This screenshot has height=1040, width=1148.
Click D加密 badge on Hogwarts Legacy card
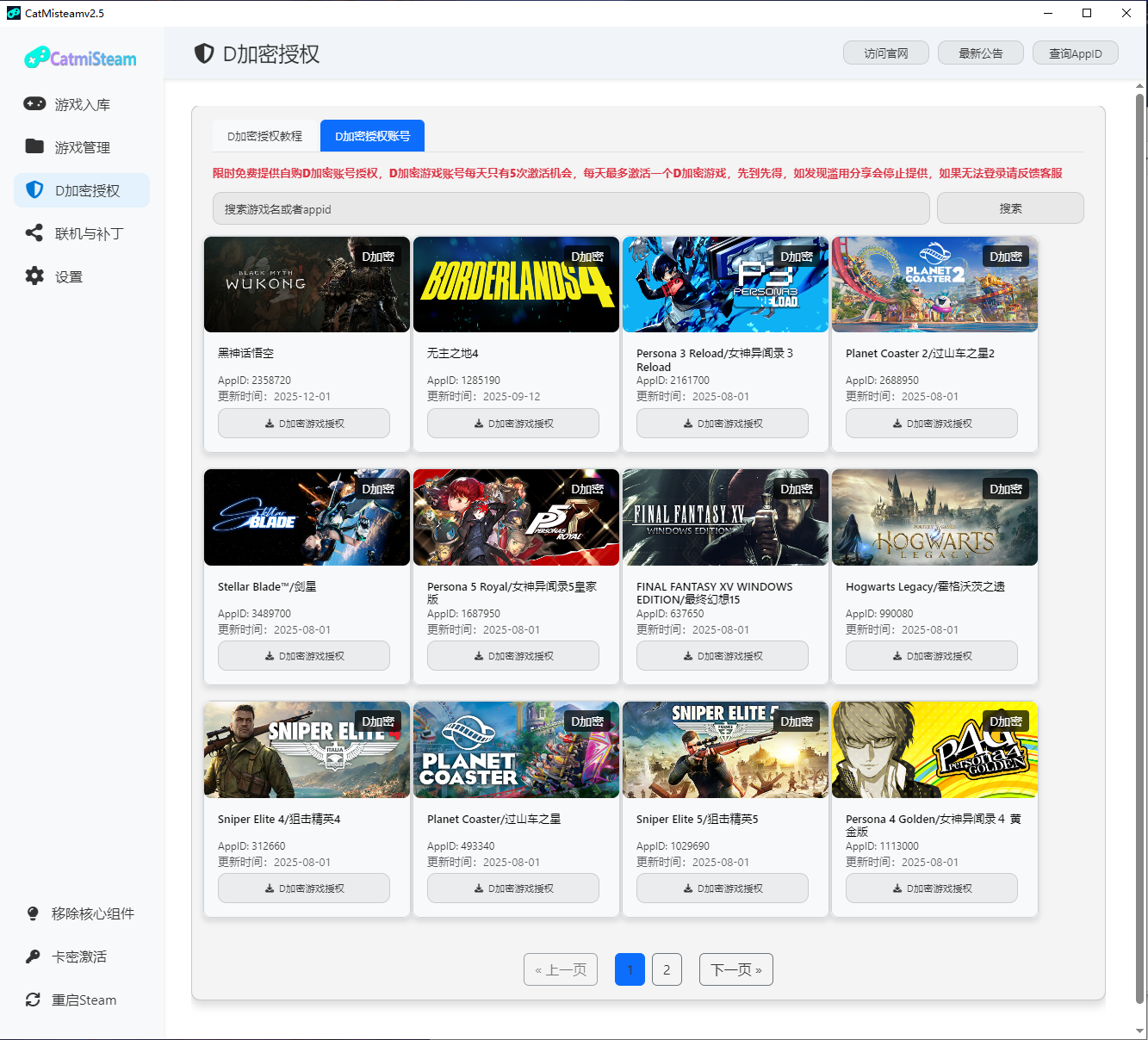[1006, 489]
